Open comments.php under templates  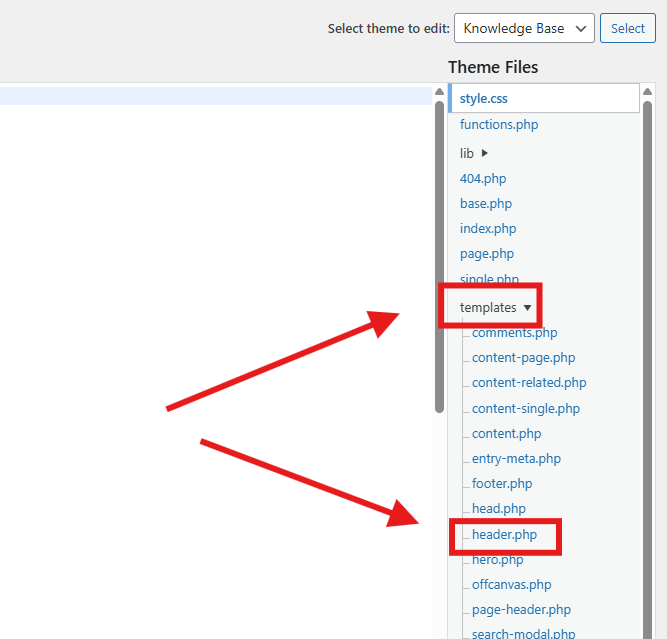(514, 333)
